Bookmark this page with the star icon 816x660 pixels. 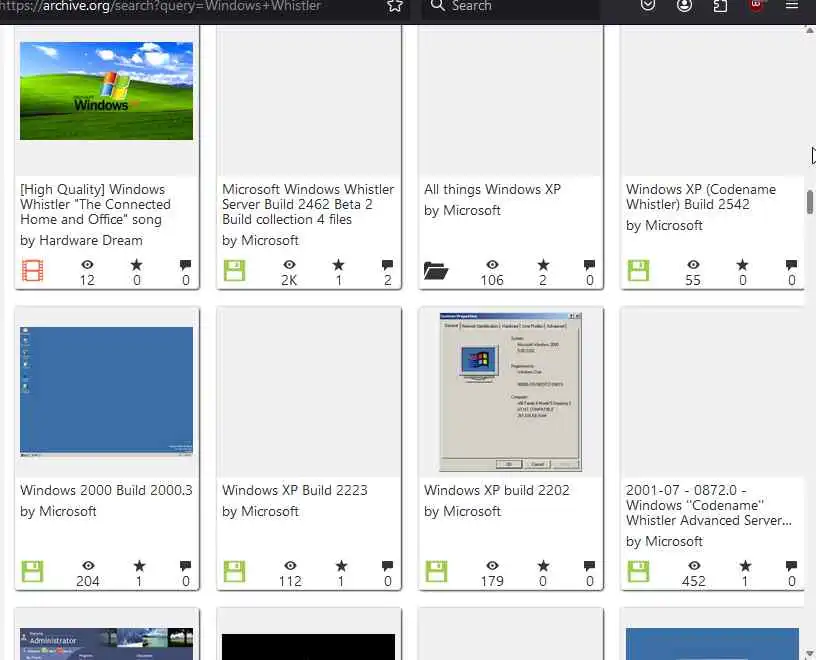[395, 6]
